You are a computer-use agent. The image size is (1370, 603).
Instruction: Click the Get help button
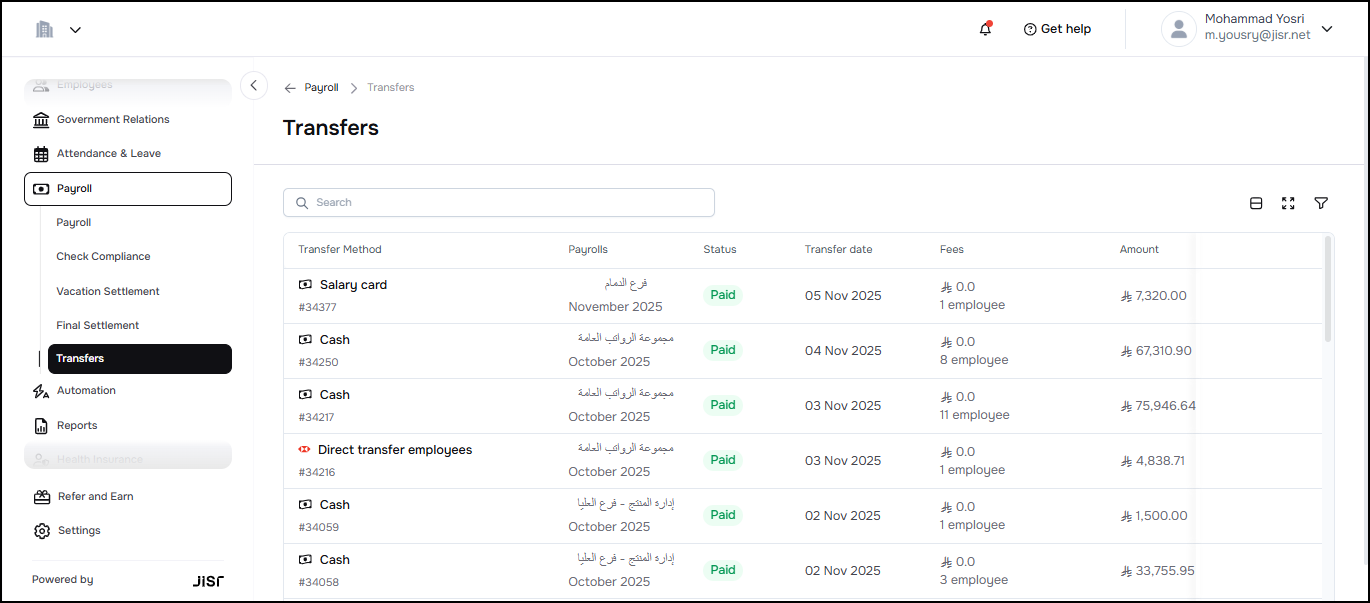coord(1057,29)
